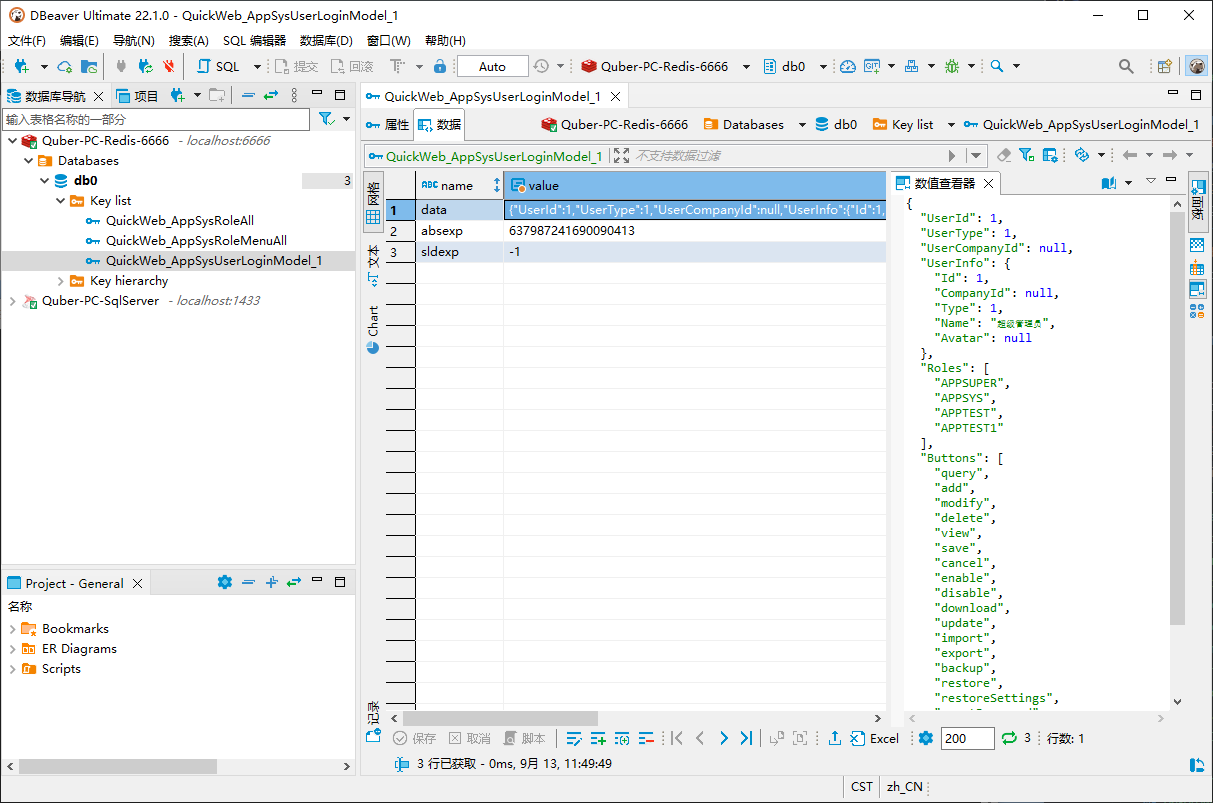Click the fetch size field showing 200
Viewport: 1213px width, 803px height.
967,738
